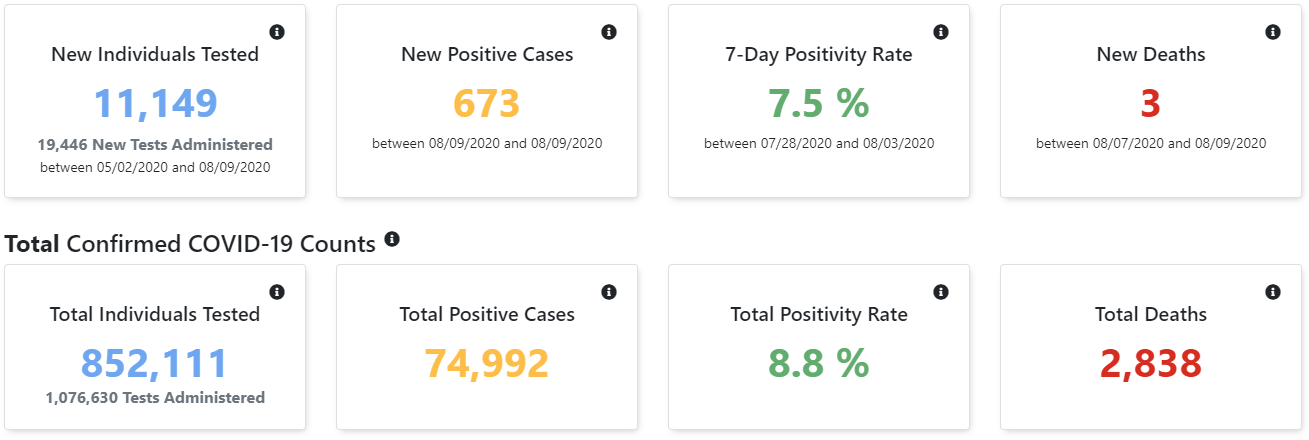Open the Total Positivity Rate info icon
Image resolution: width=1309 pixels, height=440 pixels.
pyautogui.click(x=941, y=292)
